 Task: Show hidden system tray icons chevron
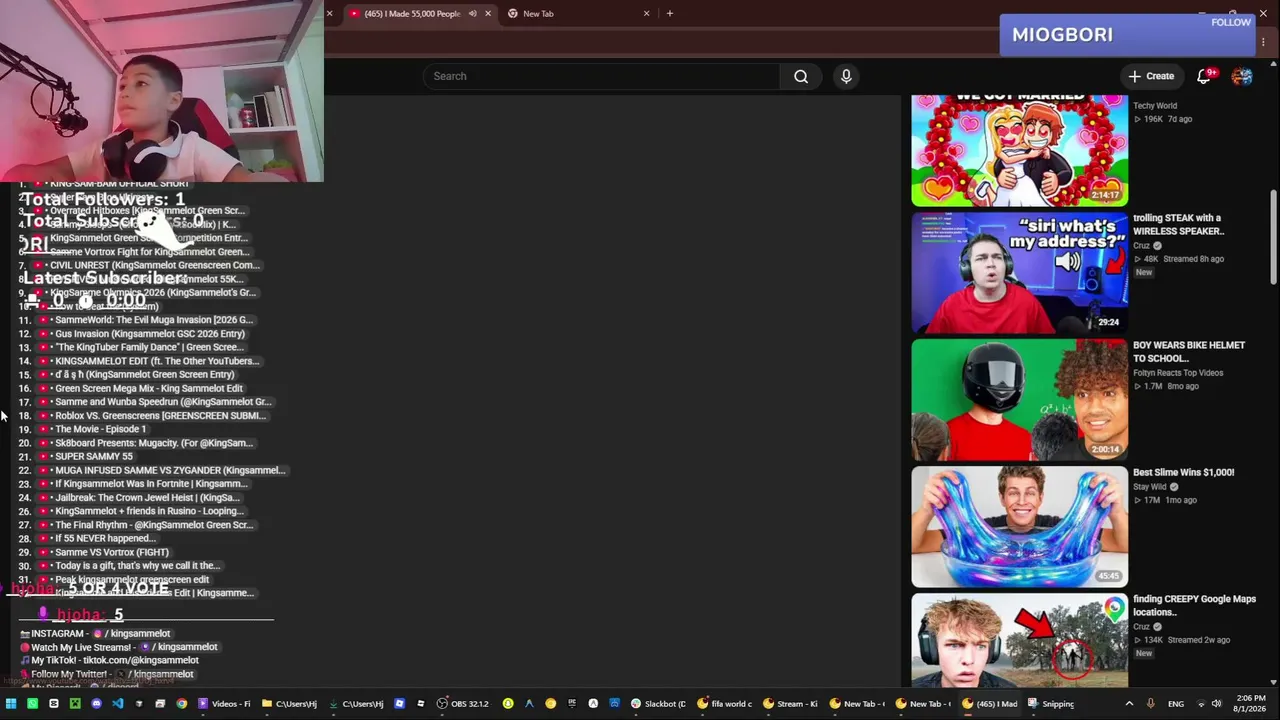pos(1129,704)
